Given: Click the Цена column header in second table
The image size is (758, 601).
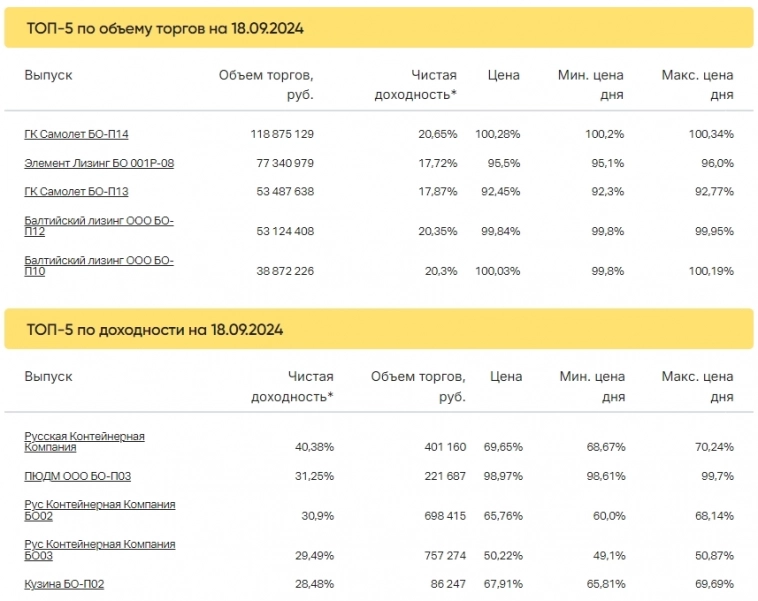Looking at the screenshot, I should tap(505, 377).
